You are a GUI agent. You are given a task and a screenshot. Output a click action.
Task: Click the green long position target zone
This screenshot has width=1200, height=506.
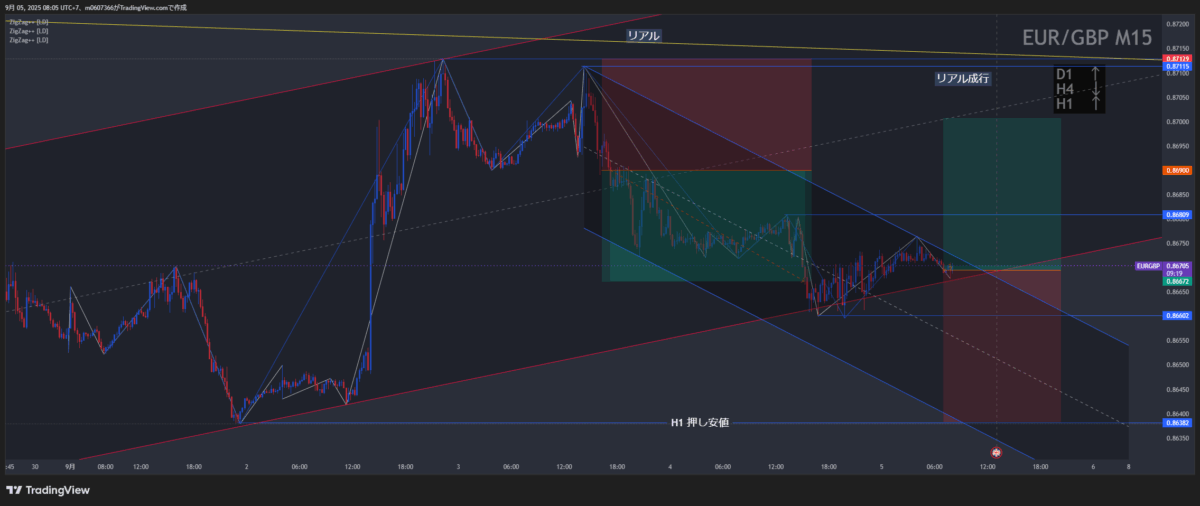coord(1001,190)
